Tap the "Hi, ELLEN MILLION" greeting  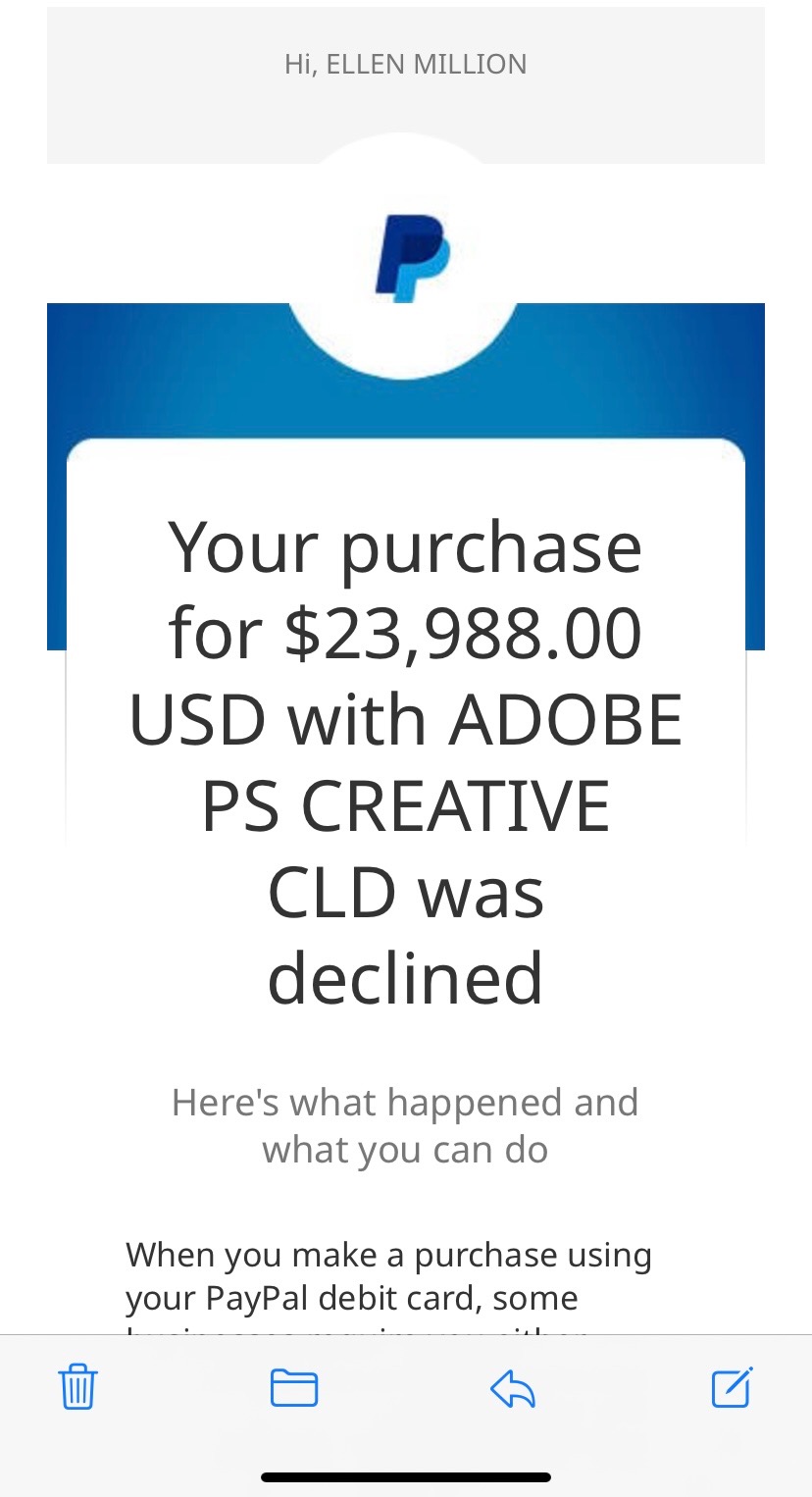coord(405,65)
